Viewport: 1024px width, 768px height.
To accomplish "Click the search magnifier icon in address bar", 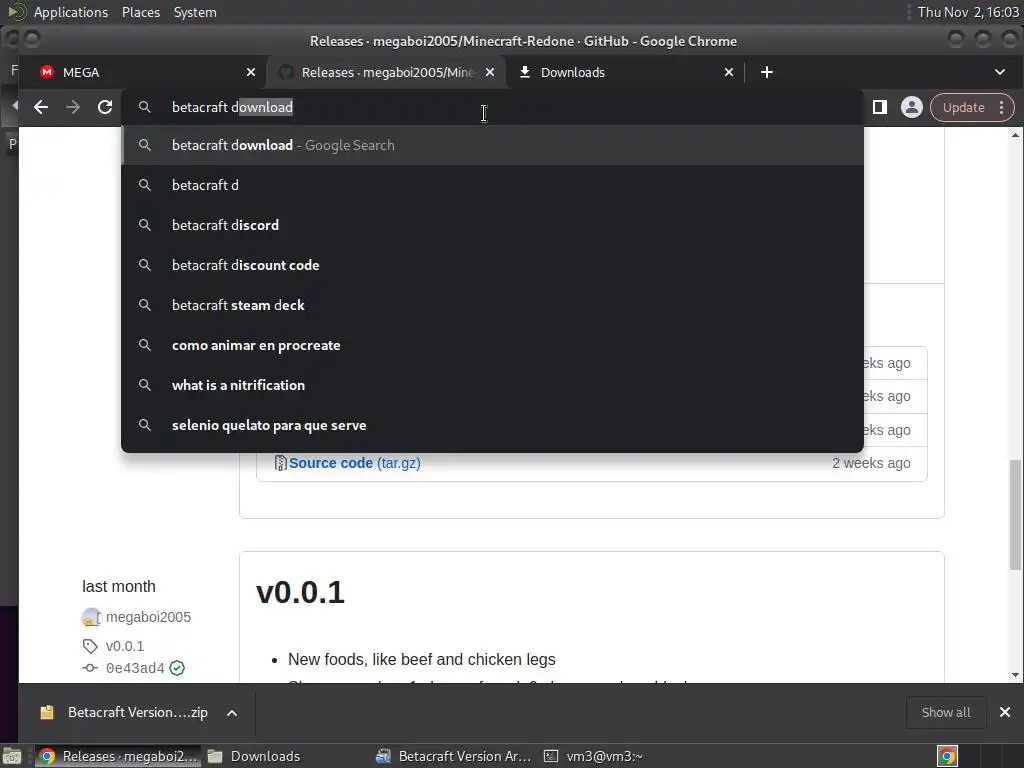I will pyautogui.click(x=145, y=107).
